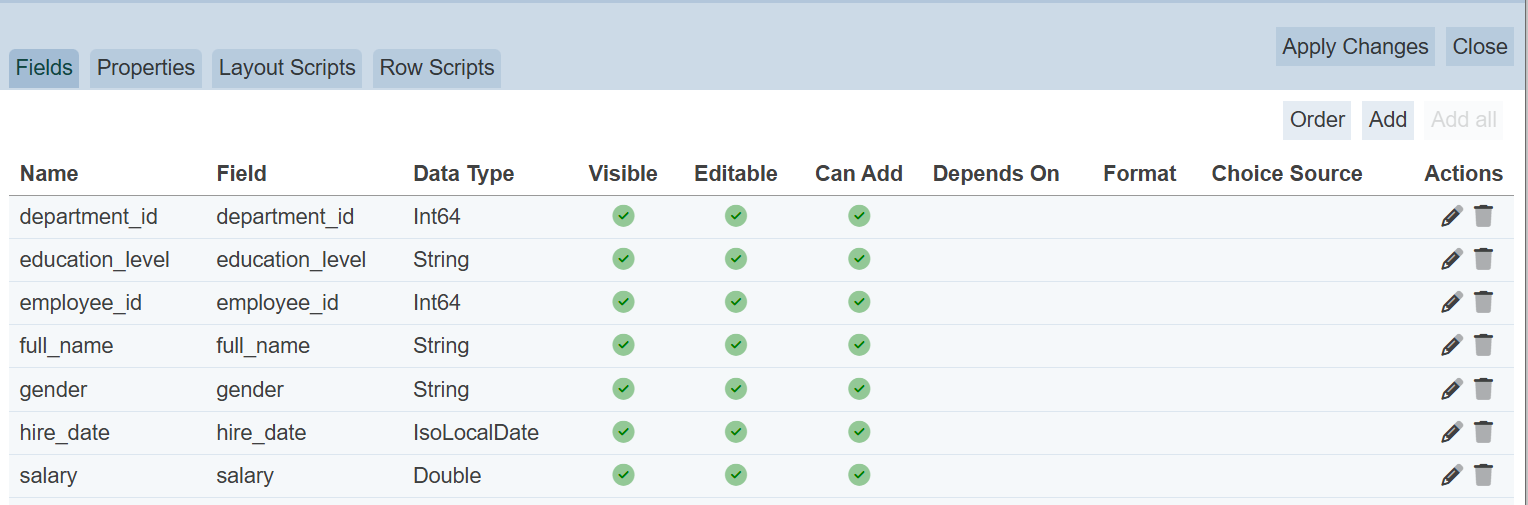Edit the salary field with pencil icon
This screenshot has height=505, width=1528.
(x=1451, y=475)
